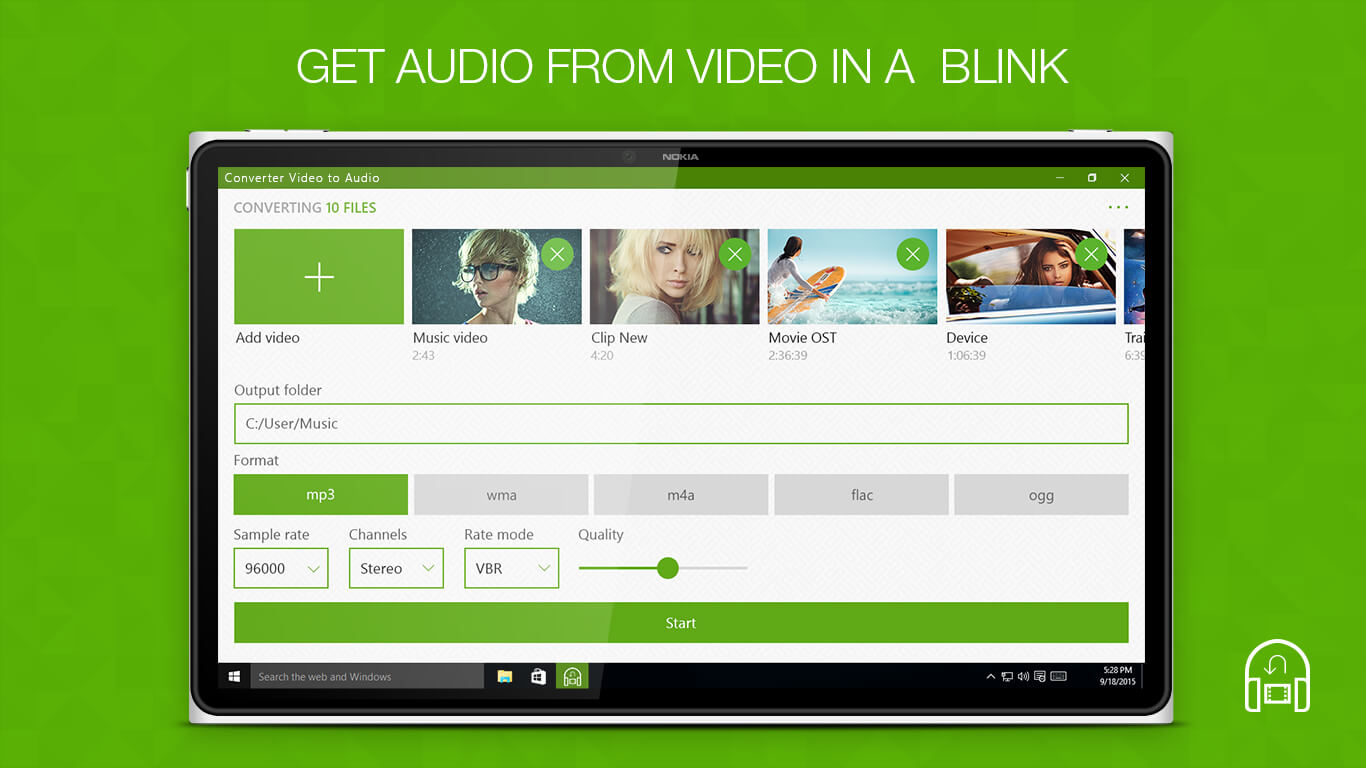Click the Add video label

(x=268, y=338)
